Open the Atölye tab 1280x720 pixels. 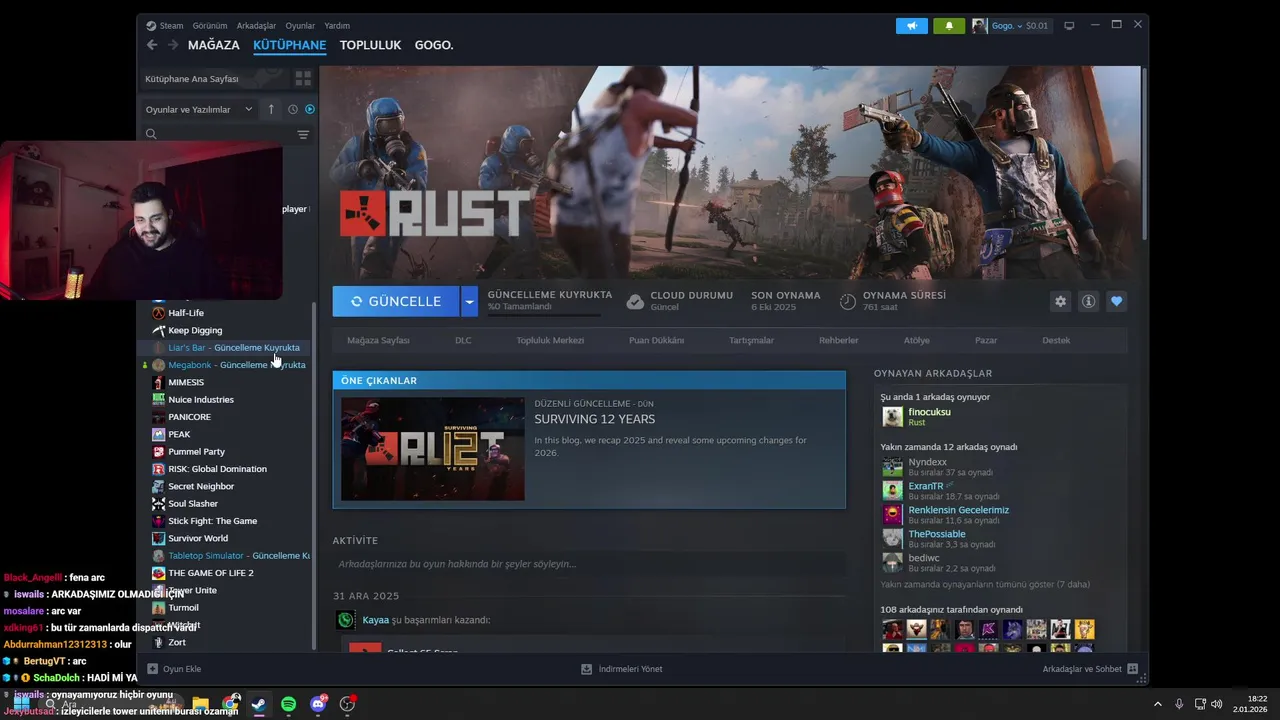[917, 340]
